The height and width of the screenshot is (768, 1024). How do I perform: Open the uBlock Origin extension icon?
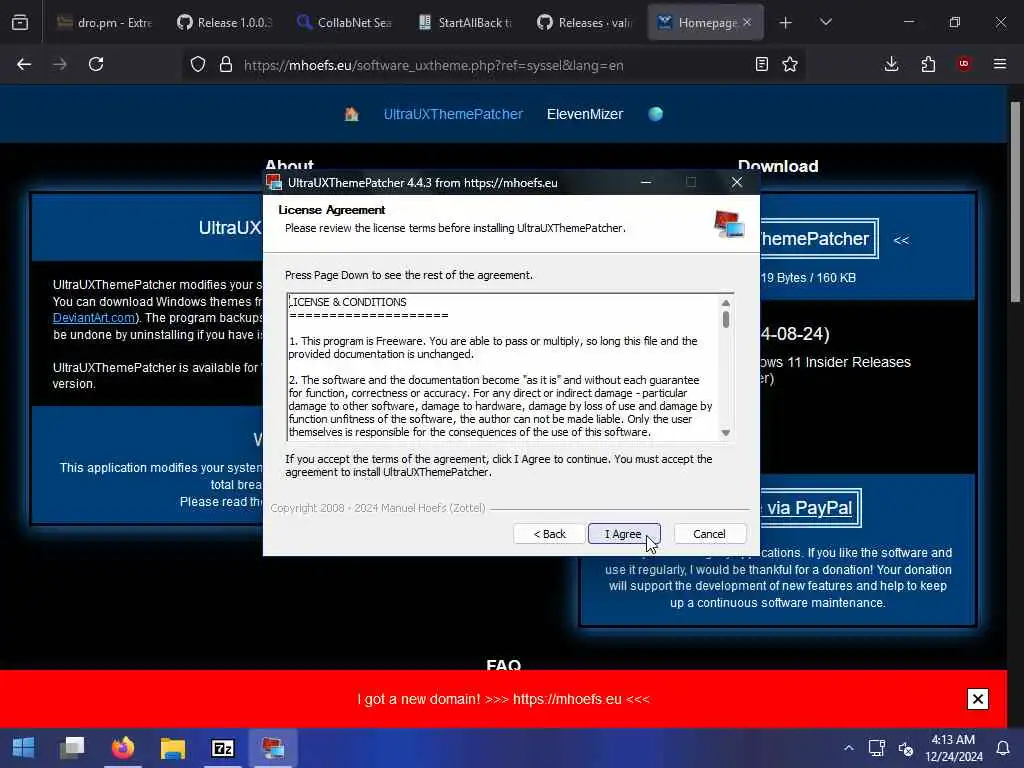click(964, 64)
